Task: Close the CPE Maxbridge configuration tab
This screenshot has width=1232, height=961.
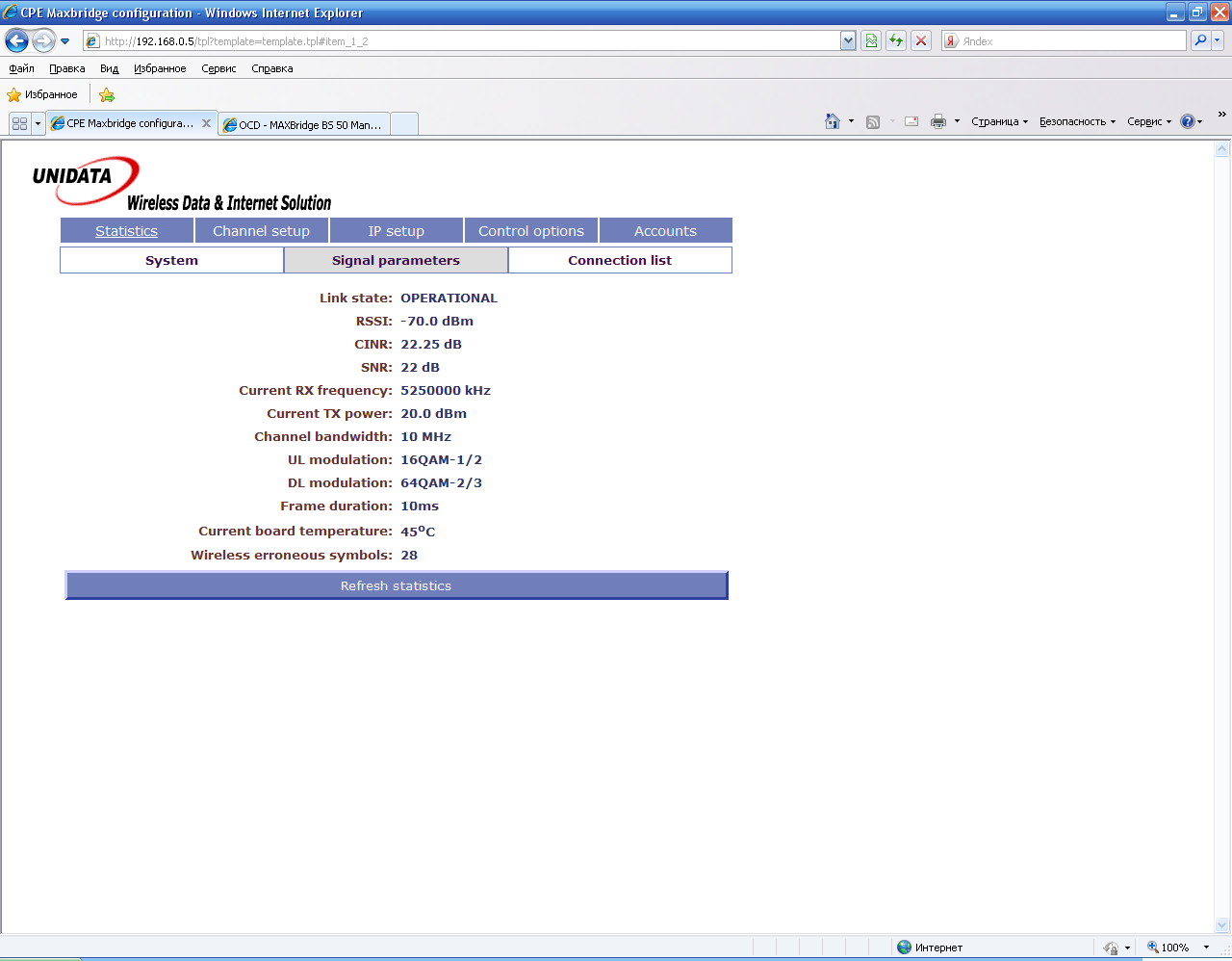Action: point(206,123)
